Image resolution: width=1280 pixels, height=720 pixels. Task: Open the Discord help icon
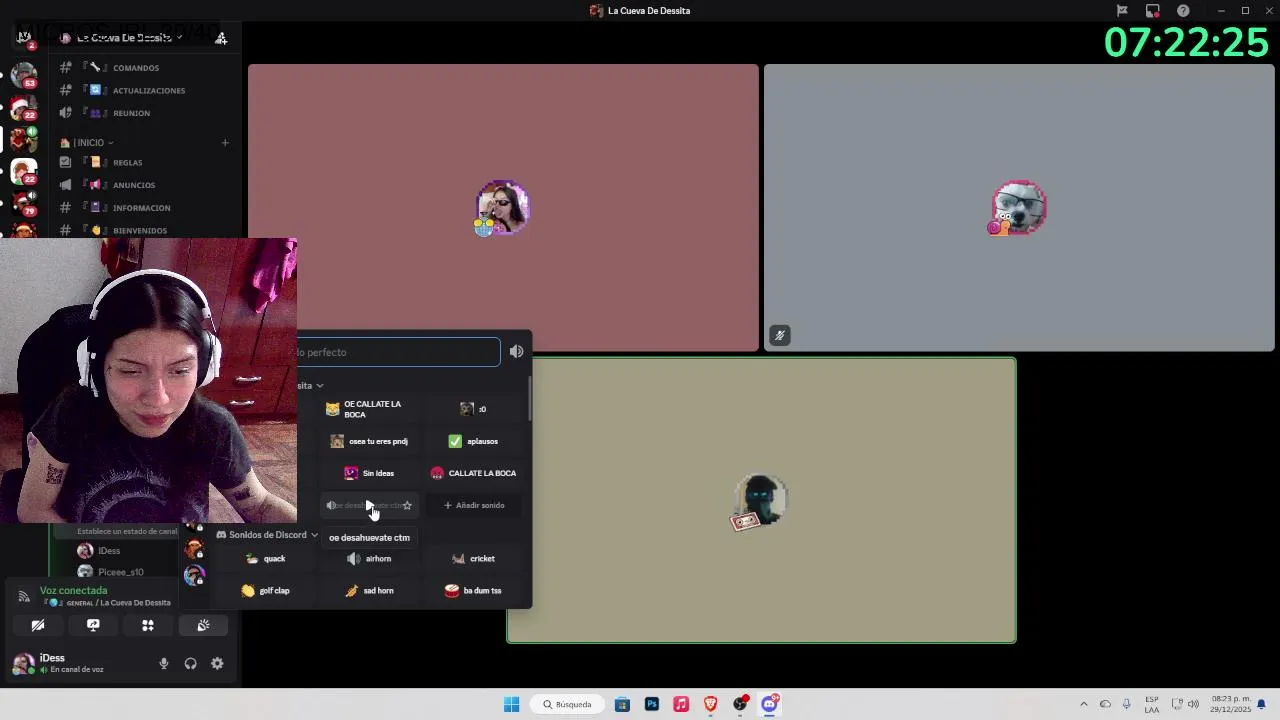pyautogui.click(x=1183, y=10)
